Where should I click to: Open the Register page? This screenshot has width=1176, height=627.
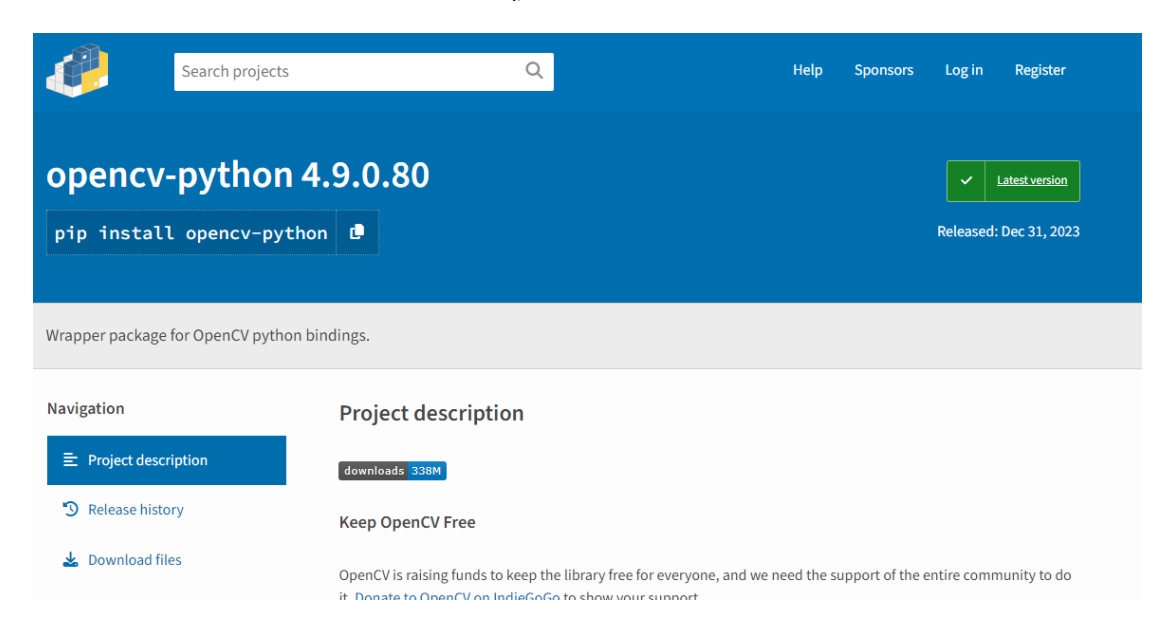click(1040, 70)
